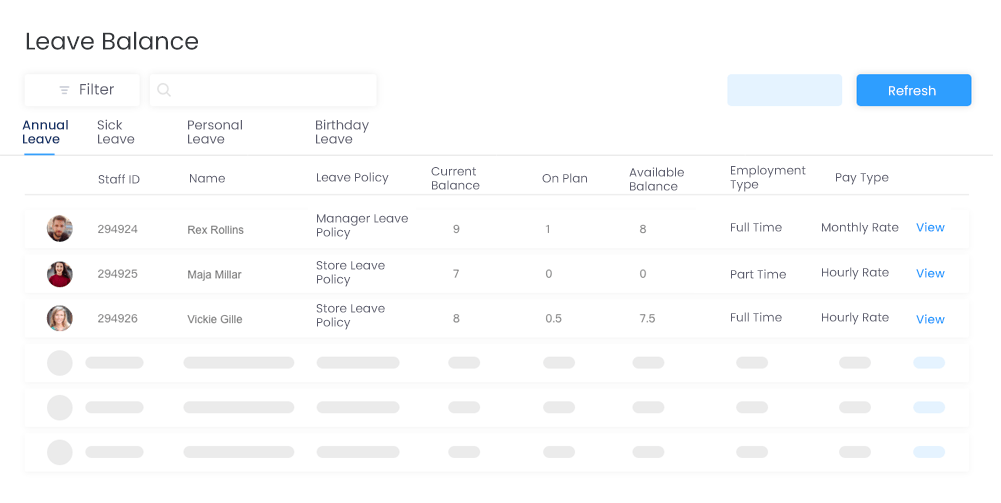View Rex Rollins' leave details
Image resolution: width=1001 pixels, height=503 pixels.
(930, 227)
